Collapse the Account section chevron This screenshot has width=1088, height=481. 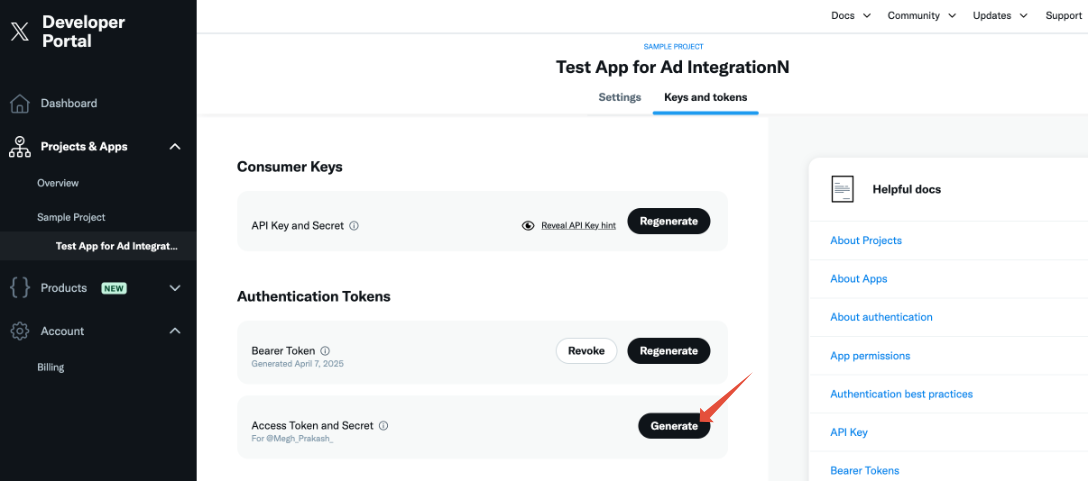coord(176,331)
